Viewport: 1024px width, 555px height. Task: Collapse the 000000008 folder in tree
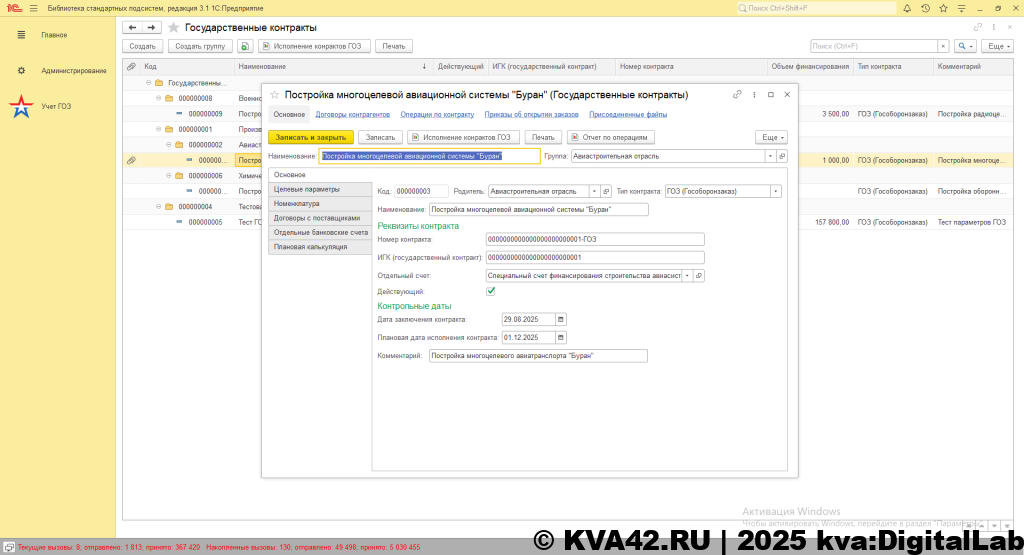[158, 99]
